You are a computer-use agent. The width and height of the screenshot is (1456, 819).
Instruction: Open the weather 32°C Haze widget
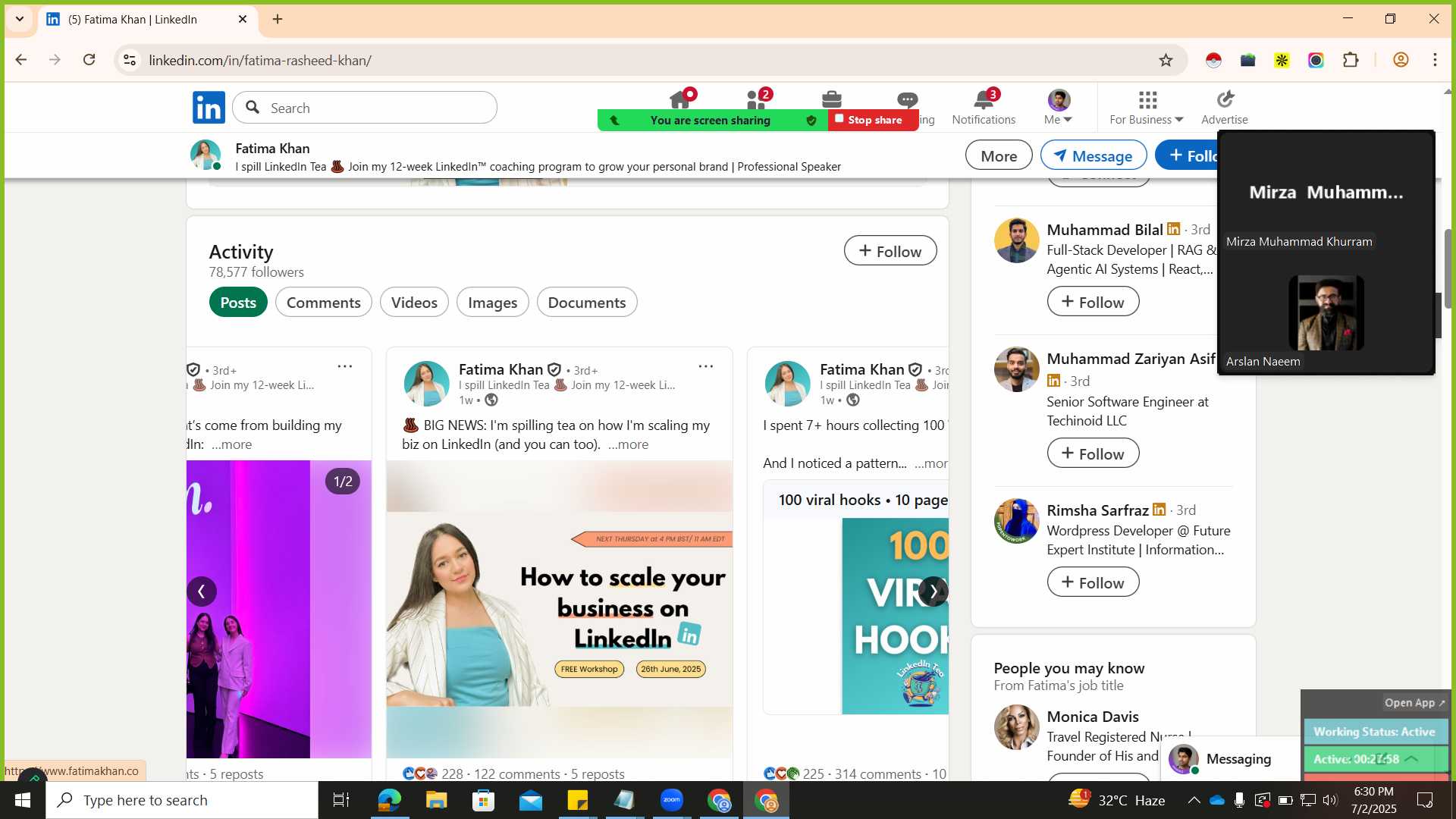(x=1116, y=800)
